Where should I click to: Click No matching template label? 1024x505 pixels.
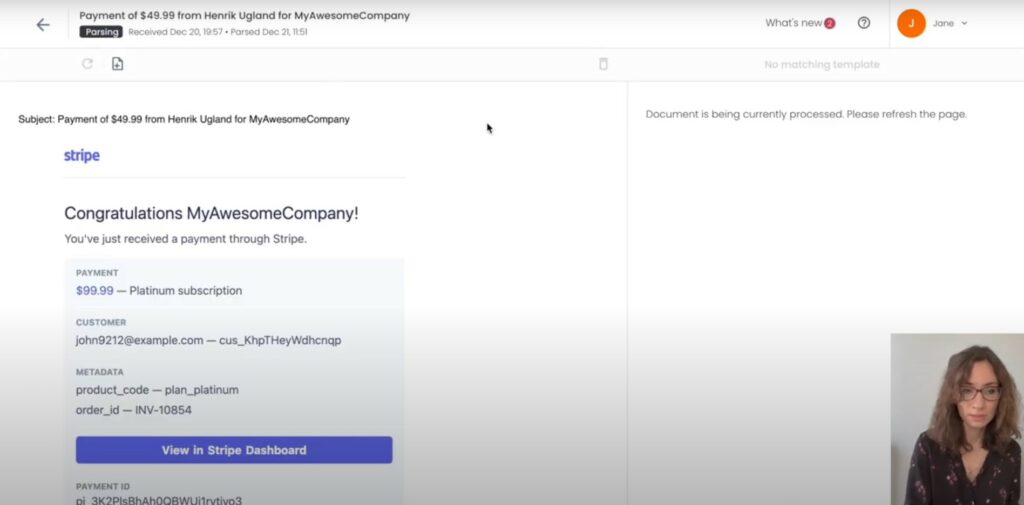(822, 65)
